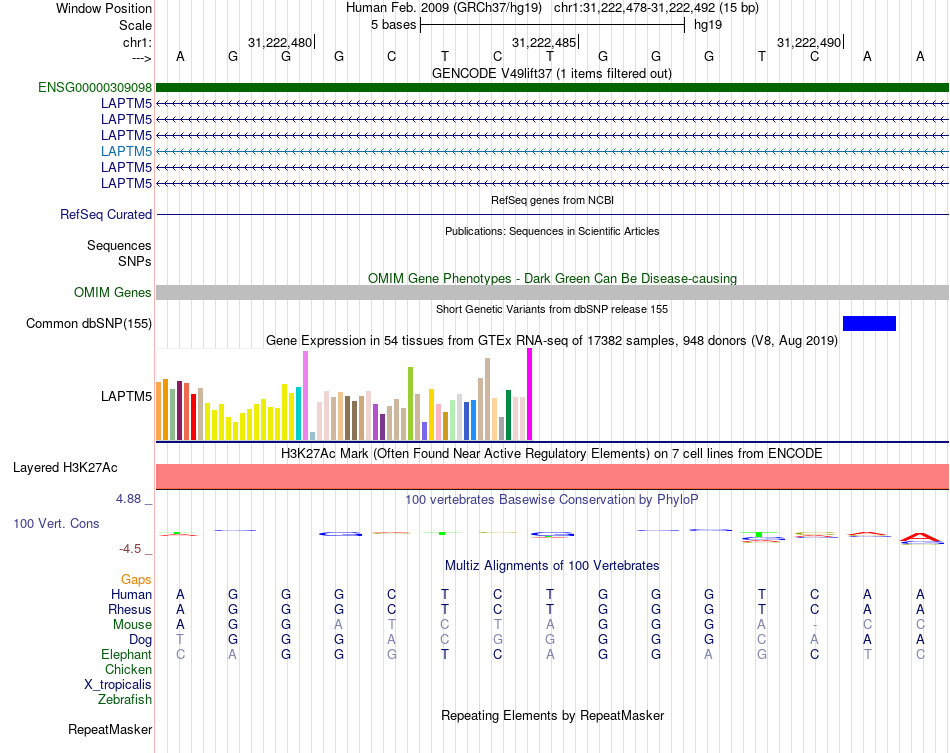Click the ENSG00000309098 gene label
The image size is (950, 753).
[95, 87]
